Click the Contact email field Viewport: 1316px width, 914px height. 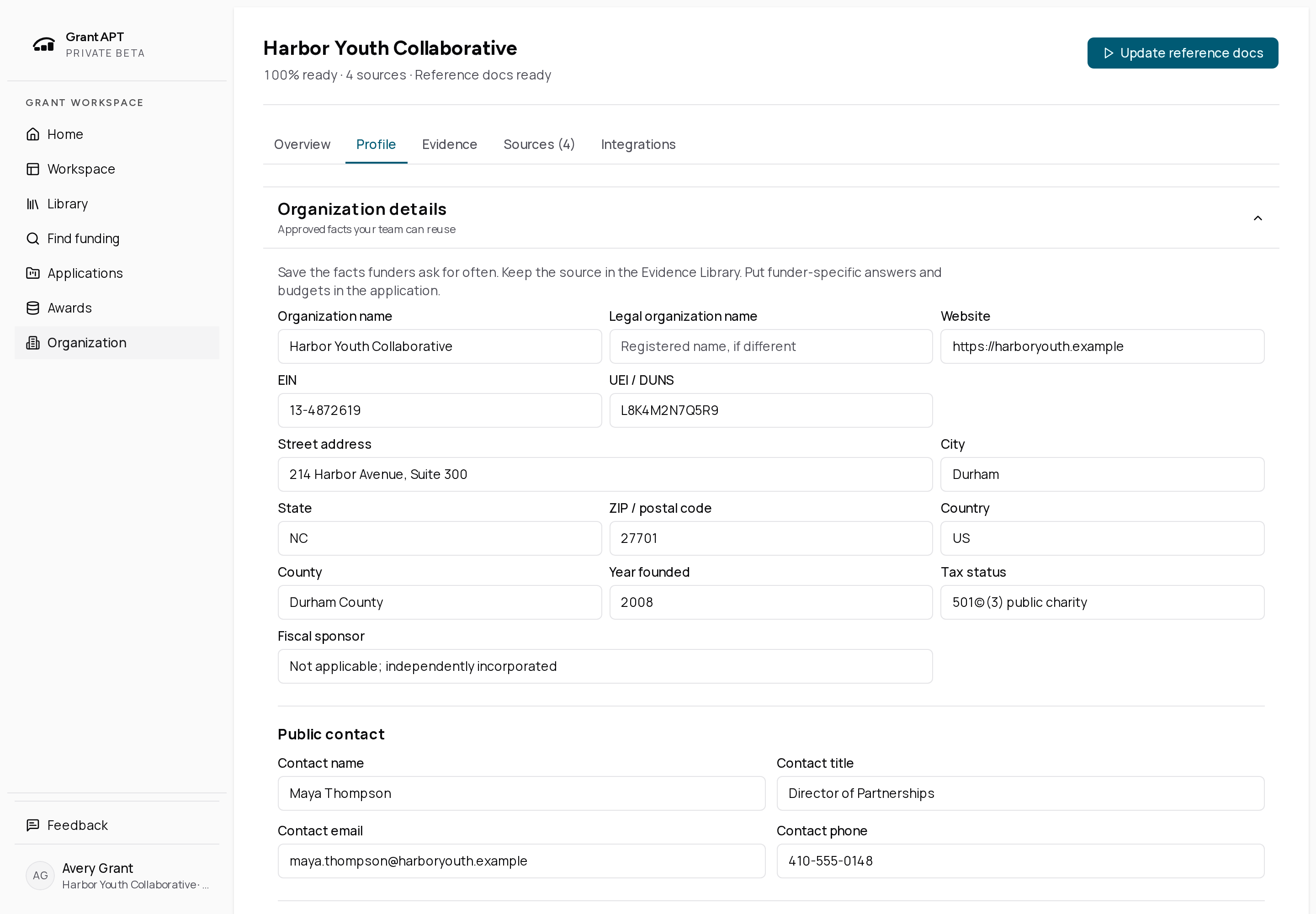(522, 861)
